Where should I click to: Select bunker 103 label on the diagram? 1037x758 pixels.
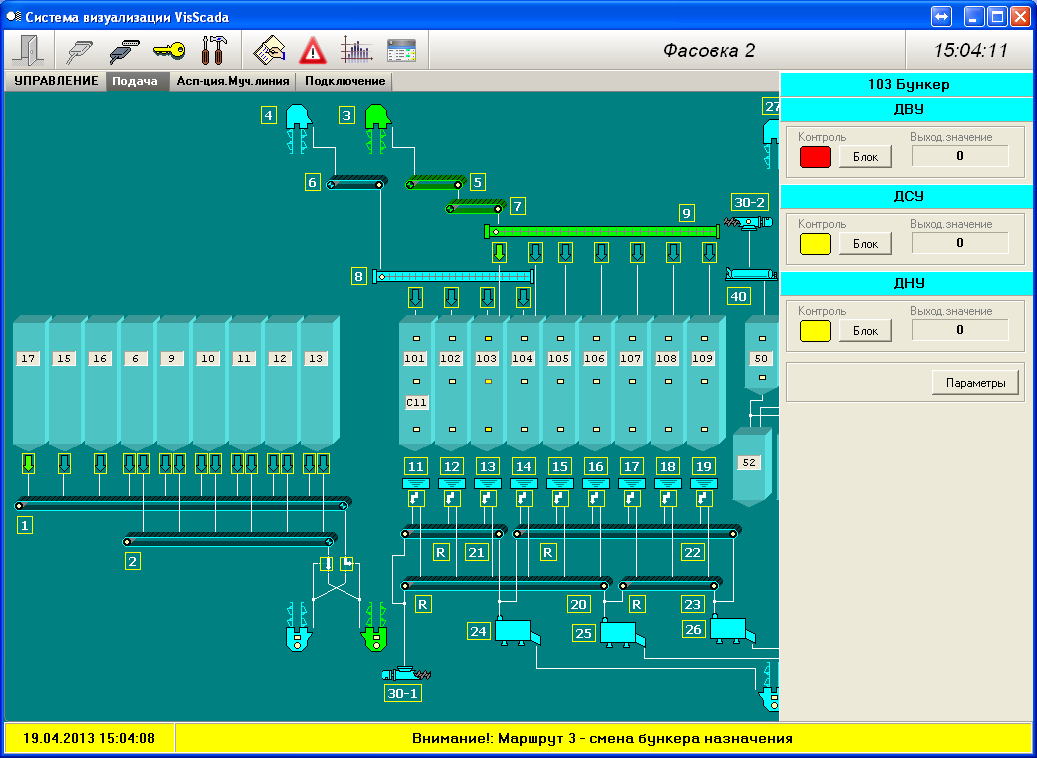486,358
